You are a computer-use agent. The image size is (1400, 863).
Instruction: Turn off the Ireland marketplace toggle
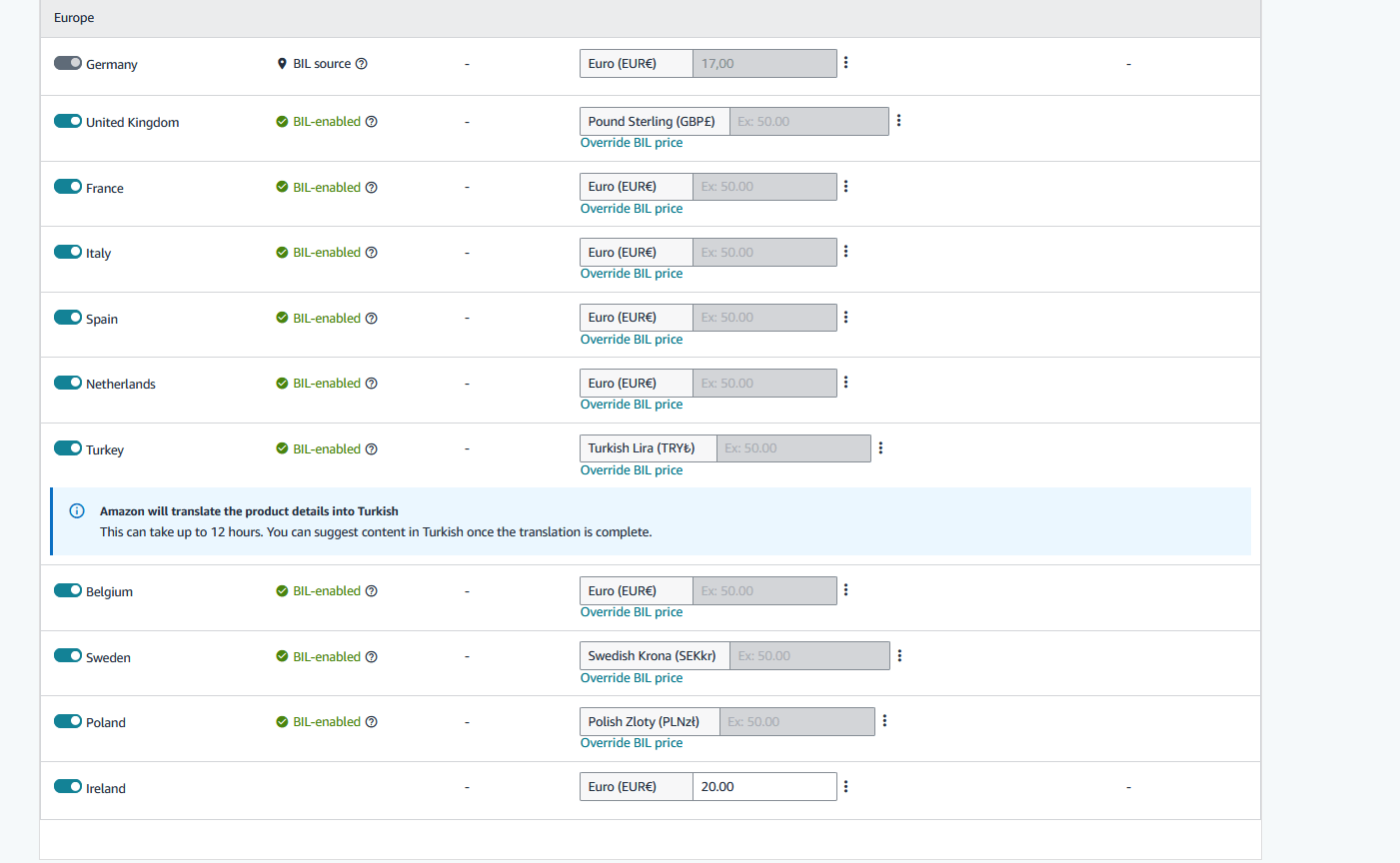point(68,786)
